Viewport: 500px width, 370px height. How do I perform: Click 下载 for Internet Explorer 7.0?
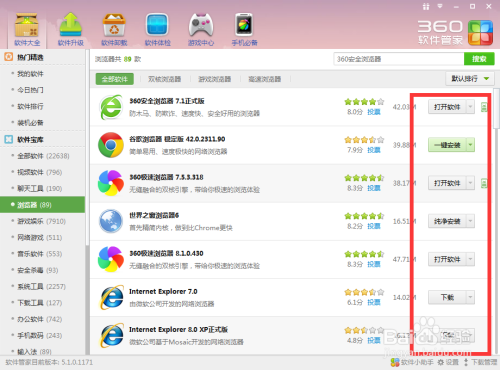coord(447,297)
